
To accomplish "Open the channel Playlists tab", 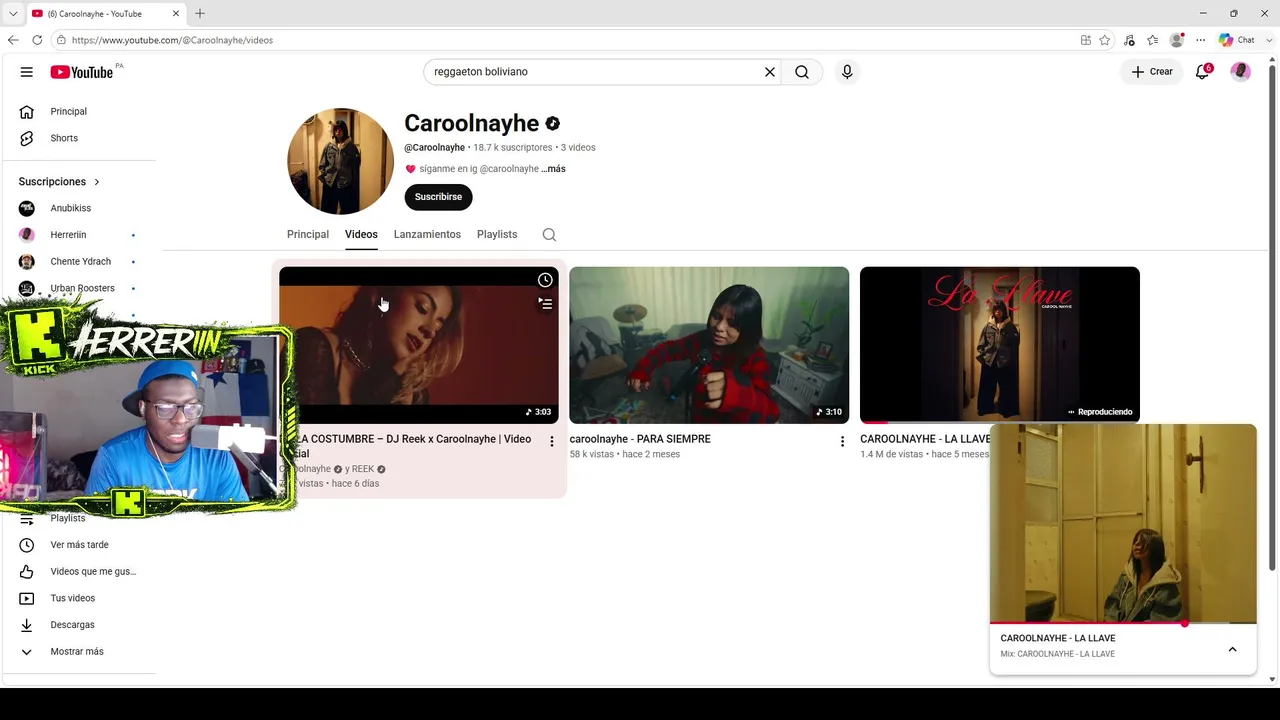I will (497, 235).
